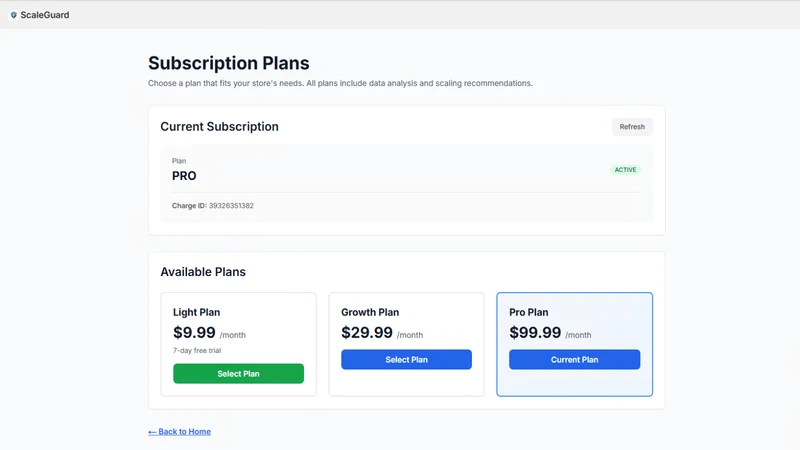Refresh the current subscription
Screen dimensions: 800x450
(x=632, y=127)
